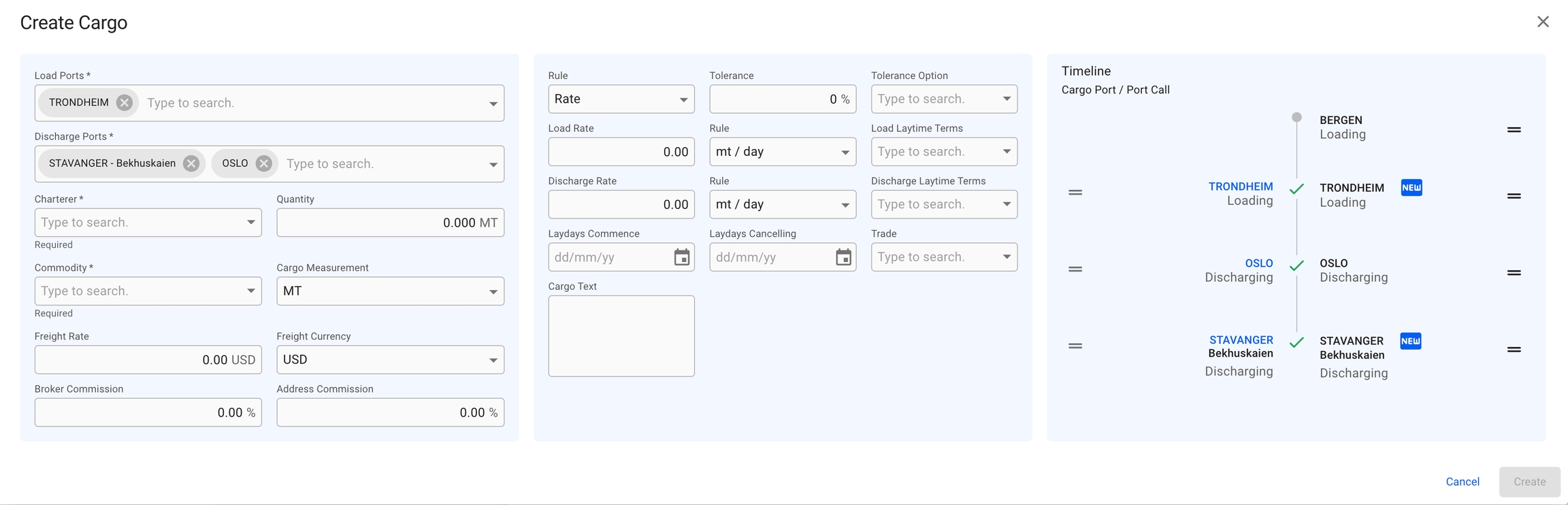Image resolution: width=1568 pixels, height=505 pixels.
Task: Click the blue OSLO cargo port link
Action: click(1258, 263)
